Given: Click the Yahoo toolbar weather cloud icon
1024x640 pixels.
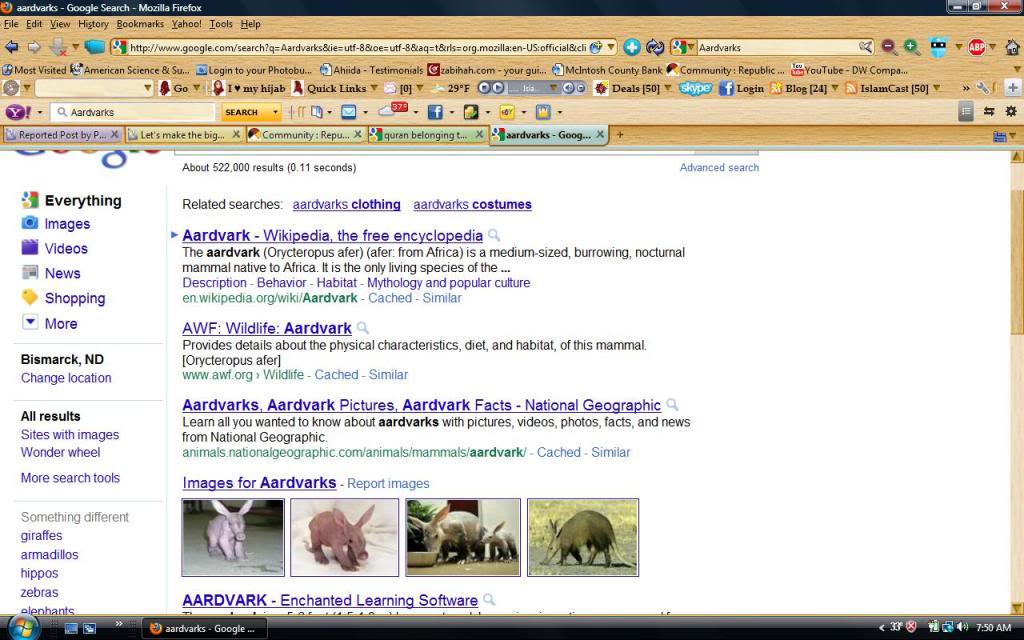Looking at the screenshot, I should (x=392, y=110).
